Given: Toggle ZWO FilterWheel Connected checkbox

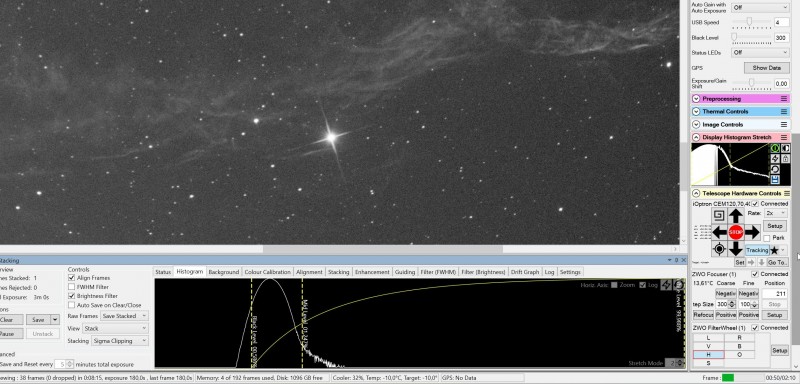Looking at the screenshot, I should point(755,327).
